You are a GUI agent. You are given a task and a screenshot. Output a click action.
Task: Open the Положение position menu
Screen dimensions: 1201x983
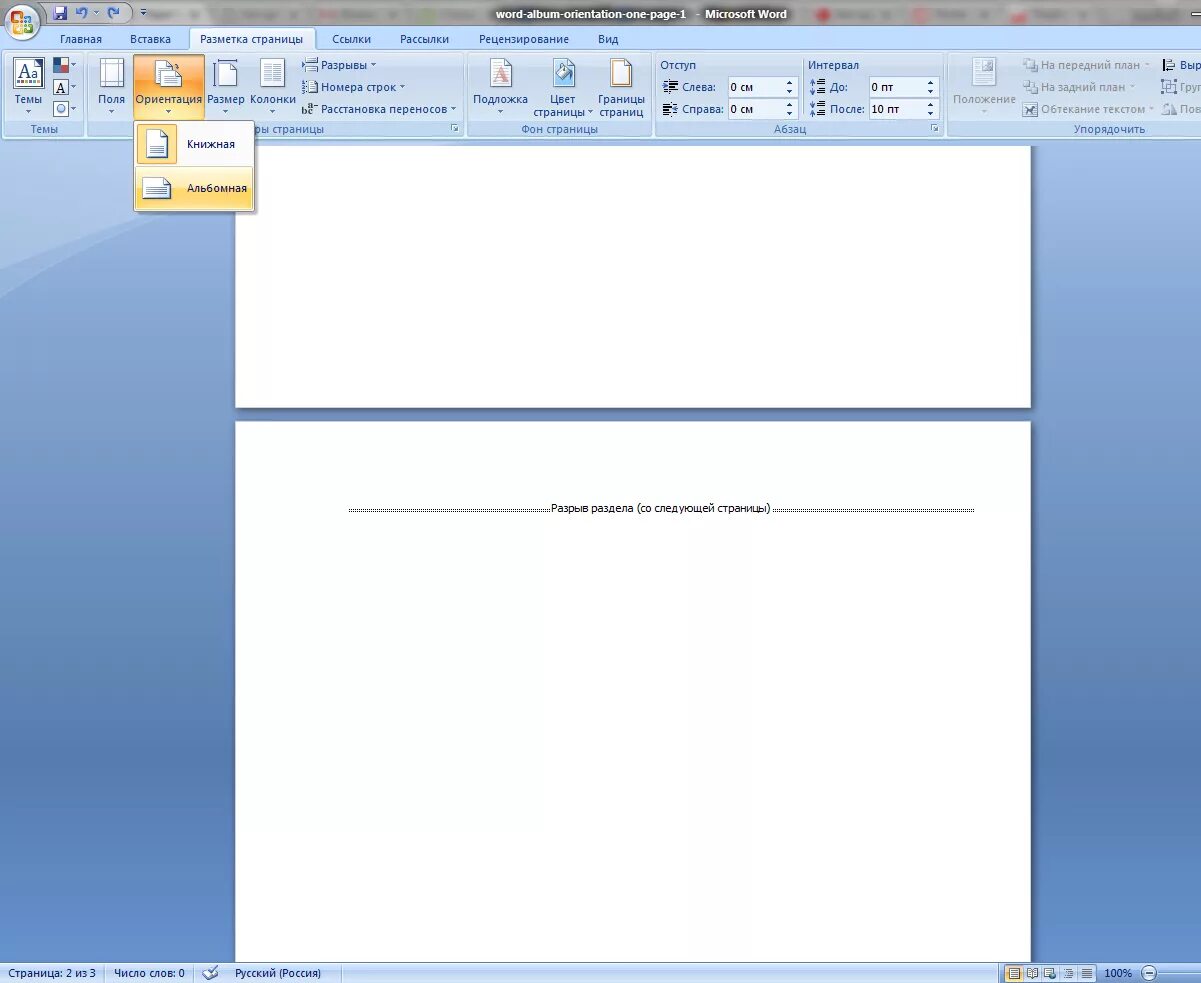[x=984, y=86]
